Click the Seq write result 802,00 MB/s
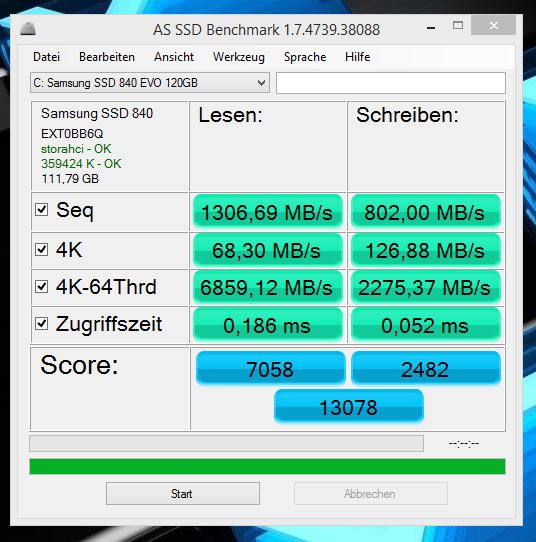Viewport: 536px width, 542px height. click(426, 212)
